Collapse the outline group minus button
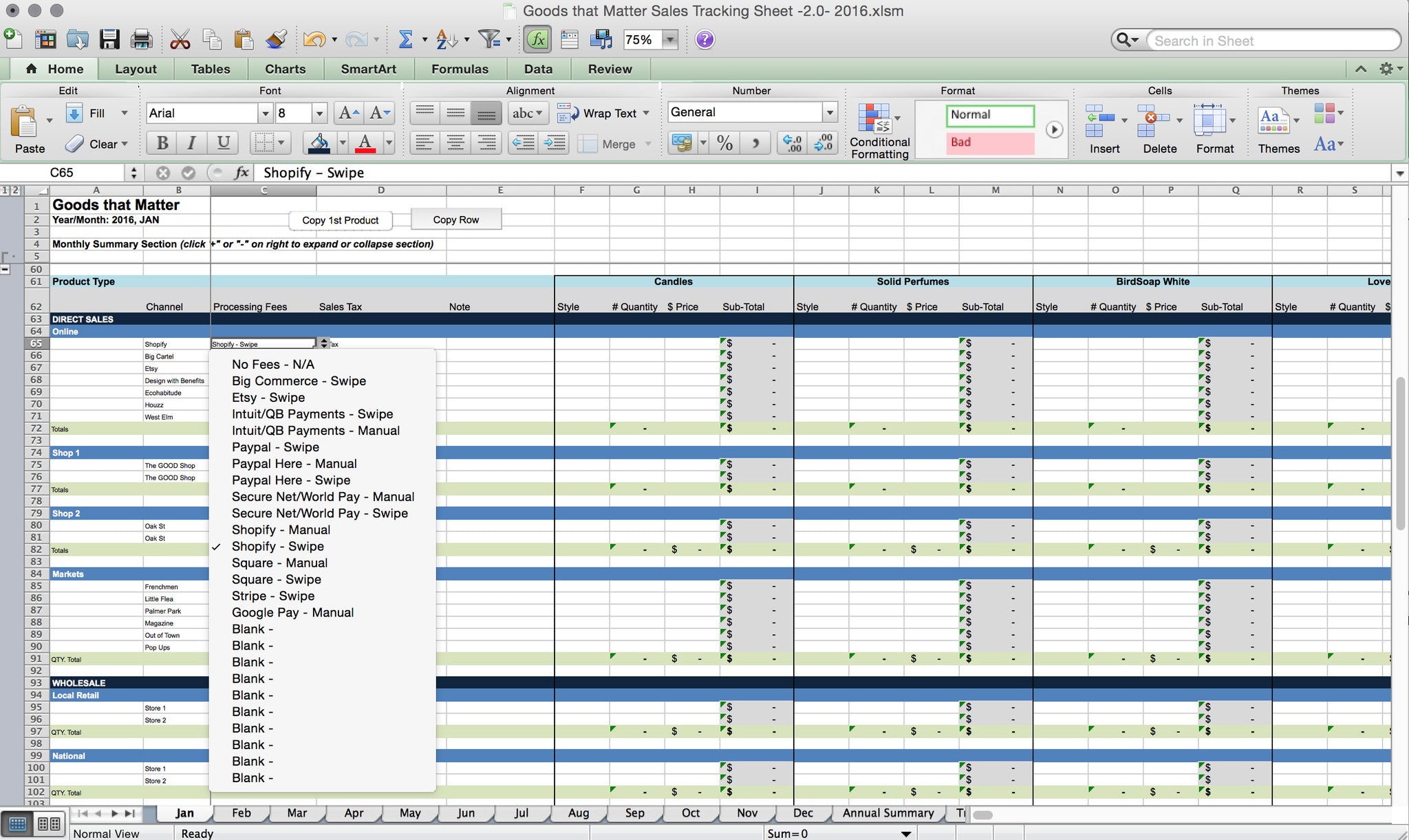The image size is (1409, 840). (6, 270)
